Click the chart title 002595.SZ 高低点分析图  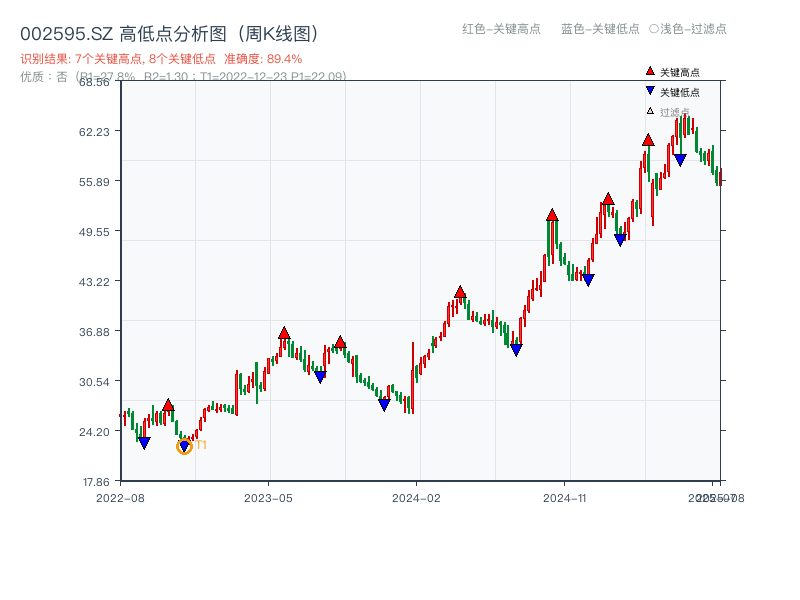point(169,34)
